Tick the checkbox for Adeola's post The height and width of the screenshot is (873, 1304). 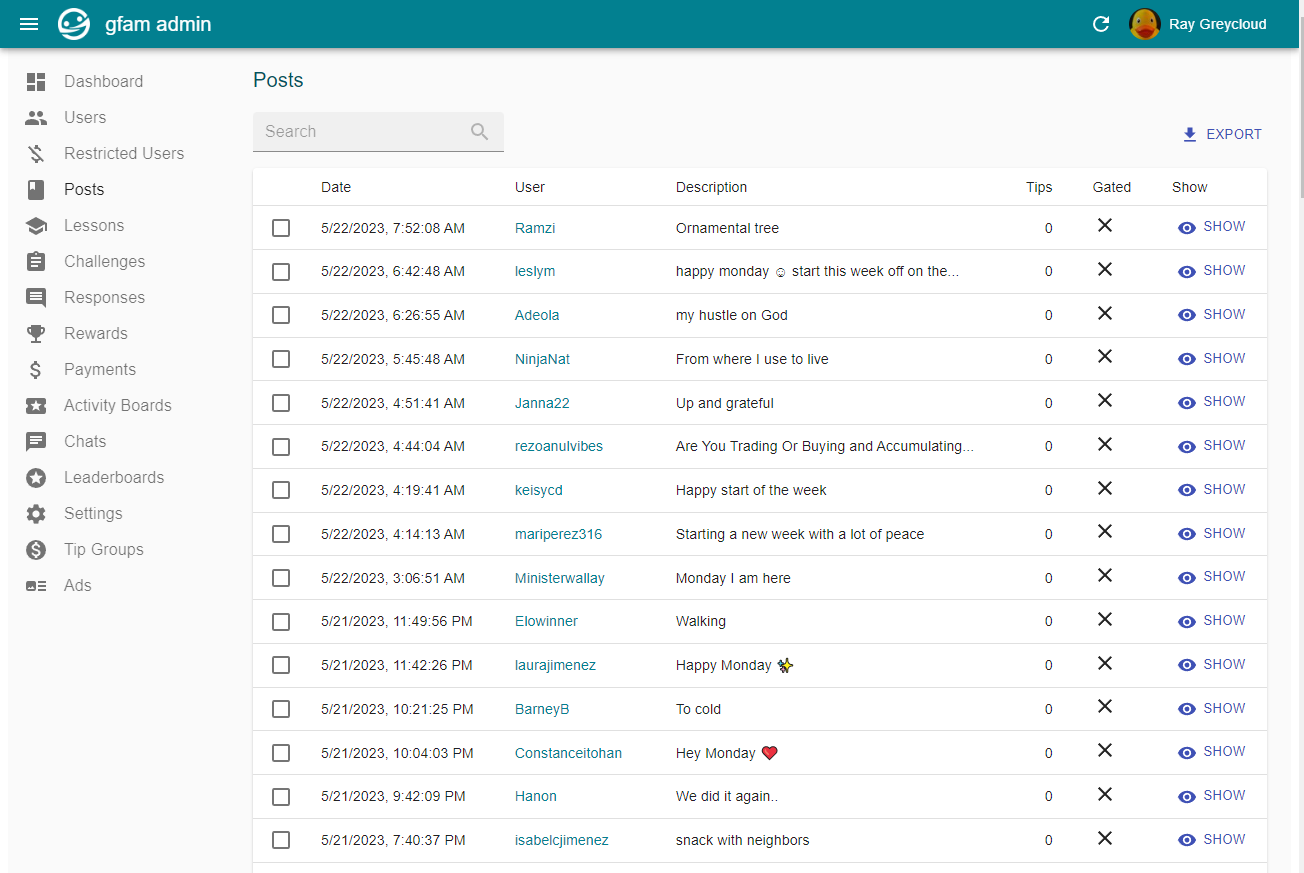pos(281,315)
